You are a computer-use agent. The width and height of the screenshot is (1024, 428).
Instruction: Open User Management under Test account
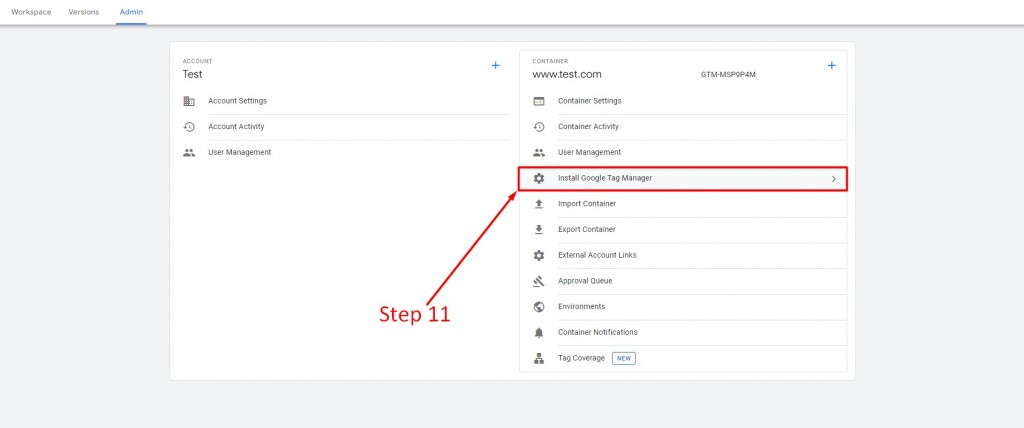pyautogui.click(x=239, y=152)
